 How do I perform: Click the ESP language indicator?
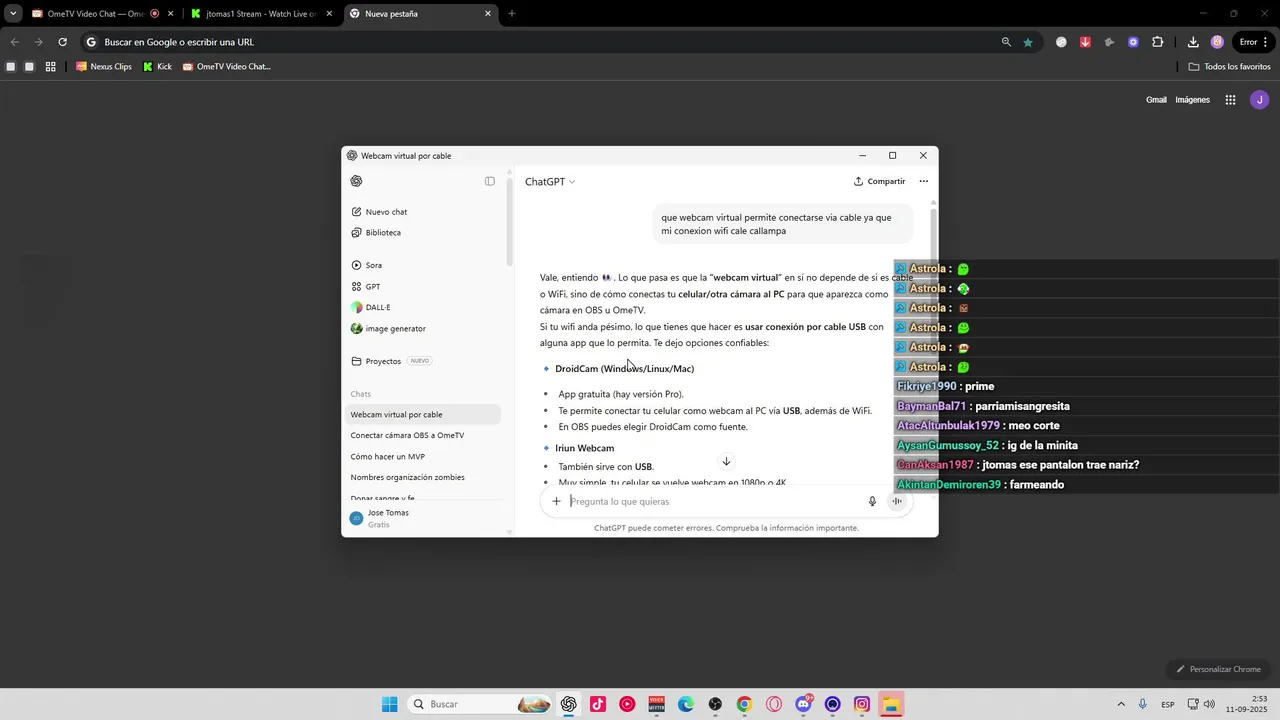coord(1168,705)
